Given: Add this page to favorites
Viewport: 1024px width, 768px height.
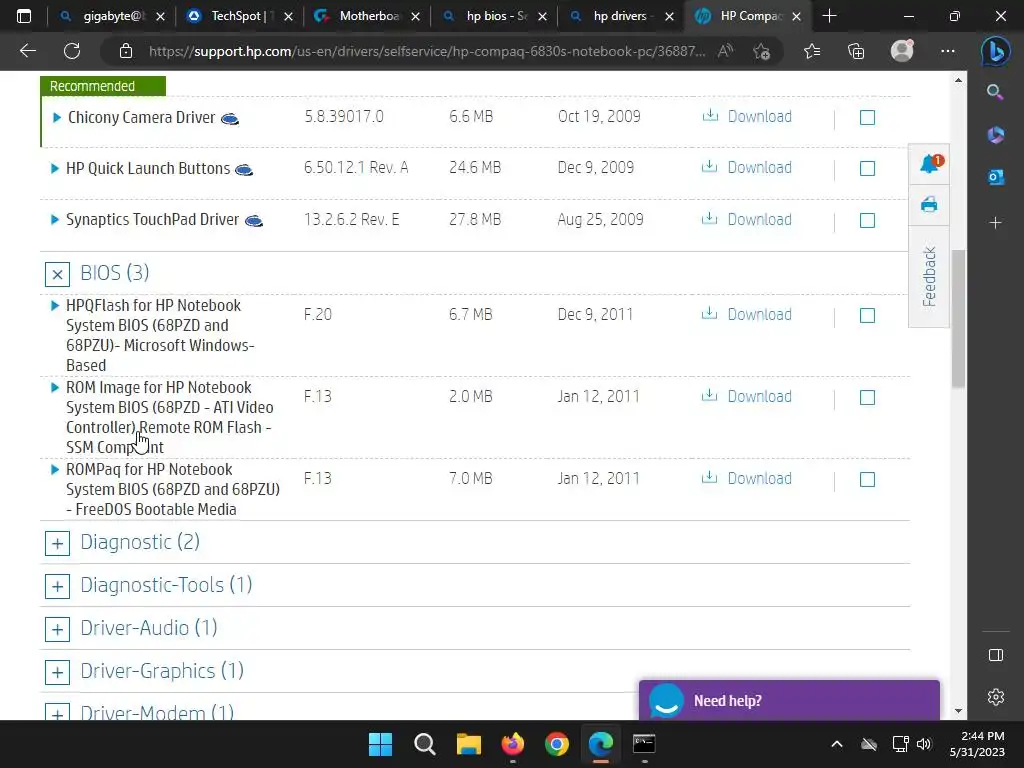Looking at the screenshot, I should point(761,51).
